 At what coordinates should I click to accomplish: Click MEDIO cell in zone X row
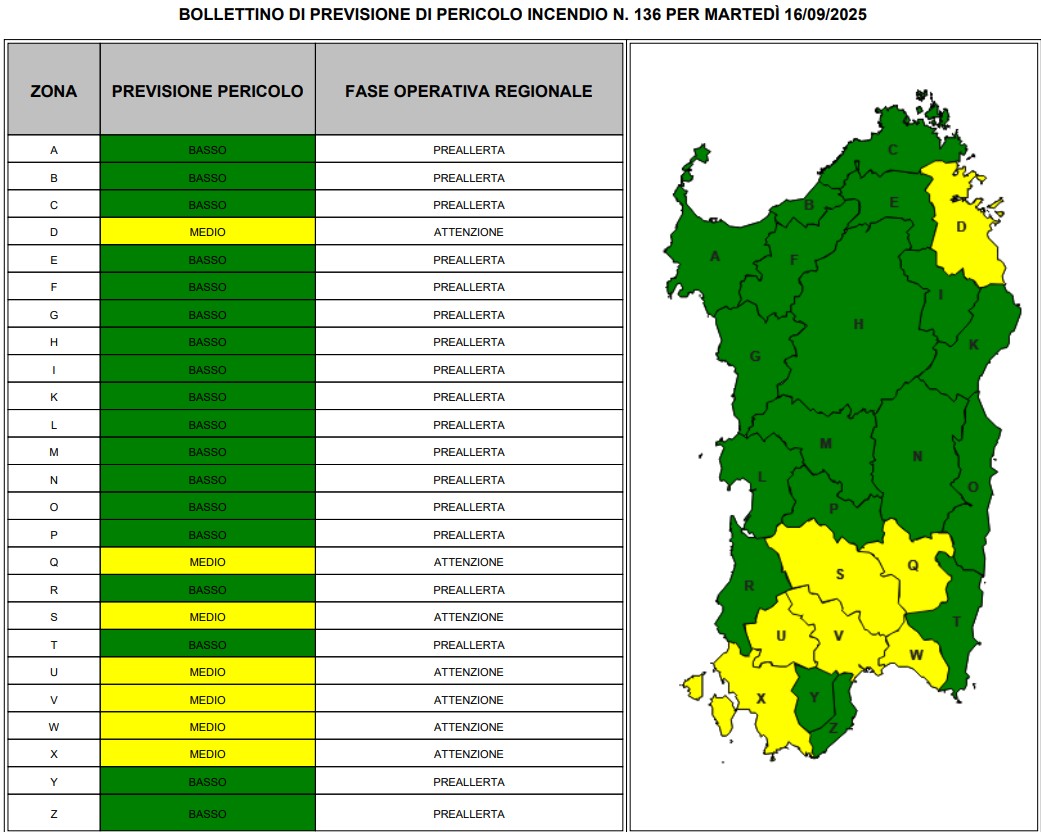tap(208, 754)
